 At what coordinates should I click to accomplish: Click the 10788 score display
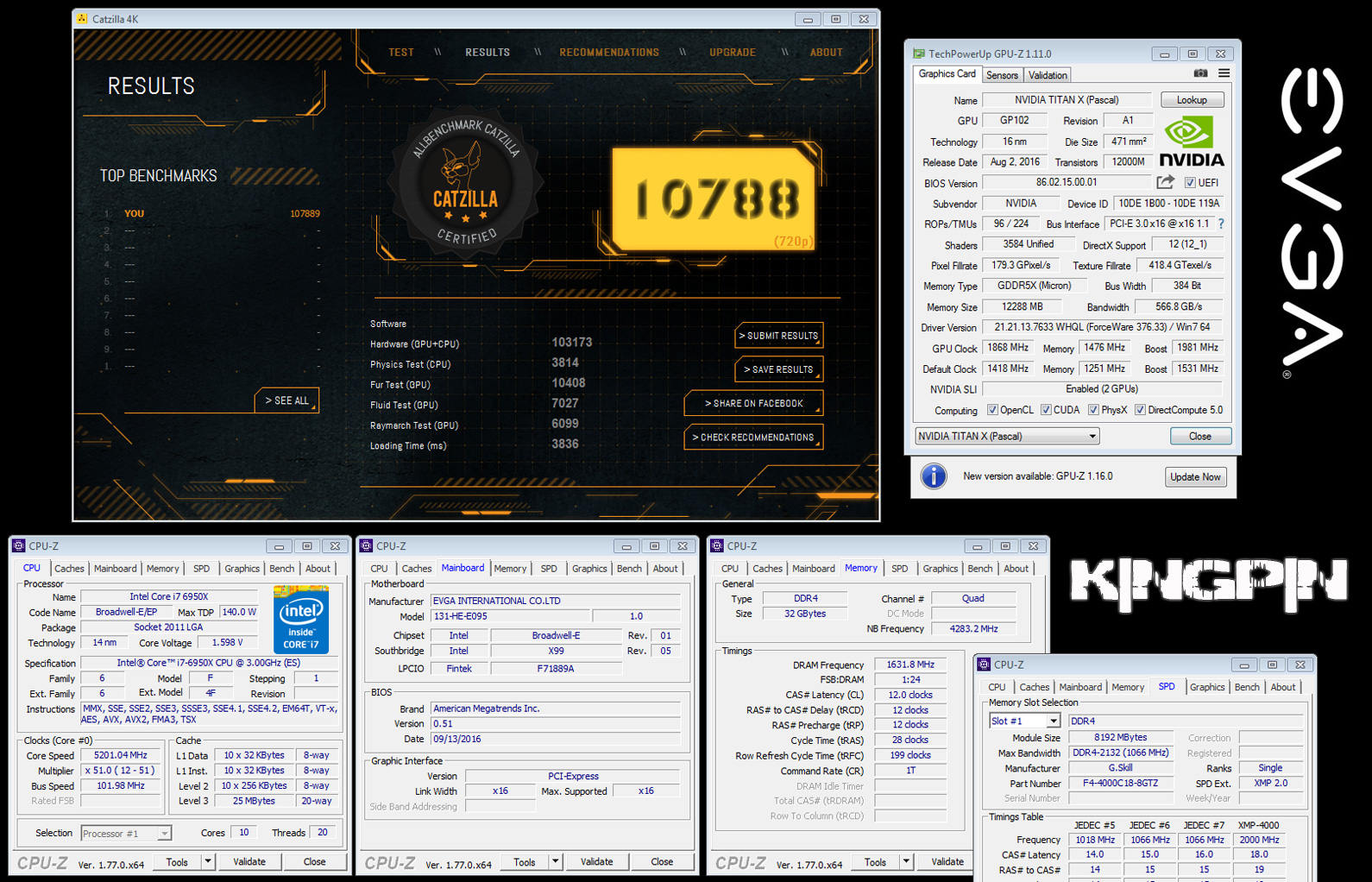(715, 199)
